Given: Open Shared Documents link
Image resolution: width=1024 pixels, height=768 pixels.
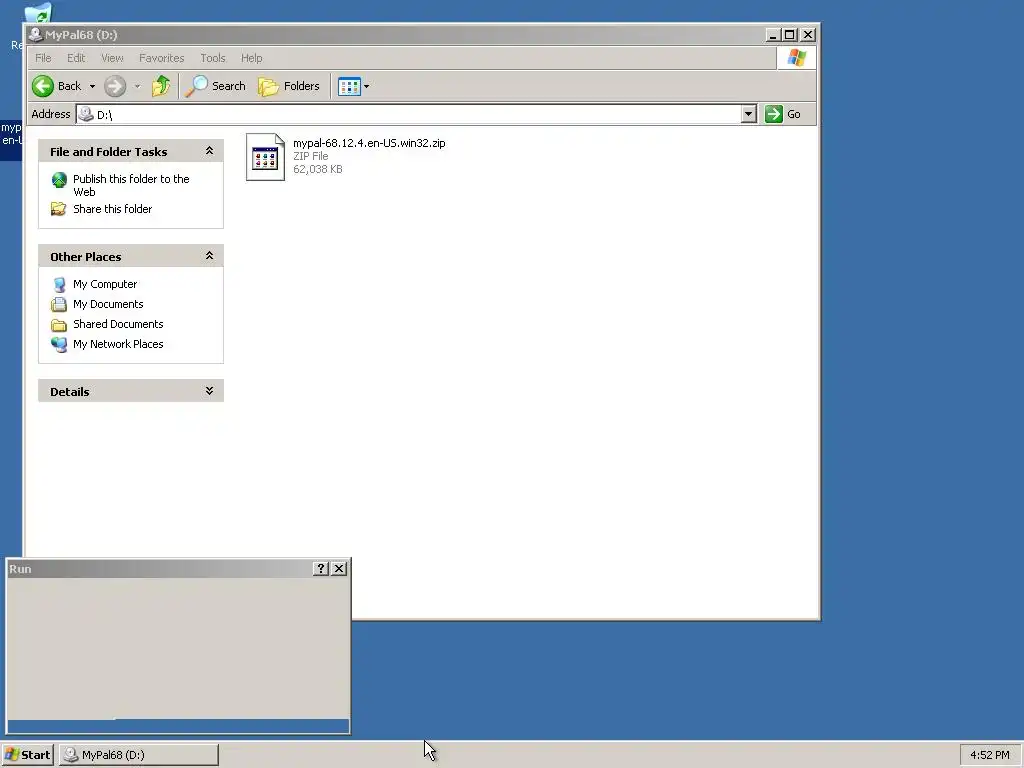Looking at the screenshot, I should pos(118,324).
